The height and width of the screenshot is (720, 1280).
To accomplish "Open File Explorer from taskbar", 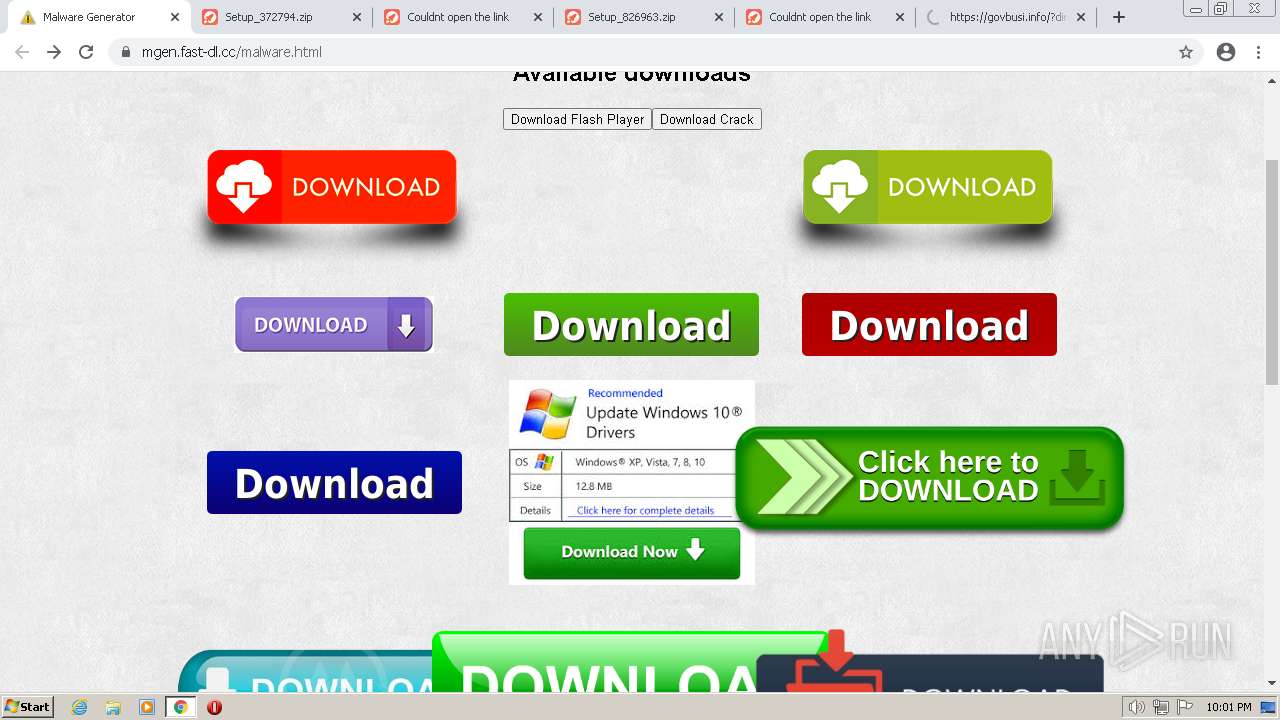I will [113, 707].
